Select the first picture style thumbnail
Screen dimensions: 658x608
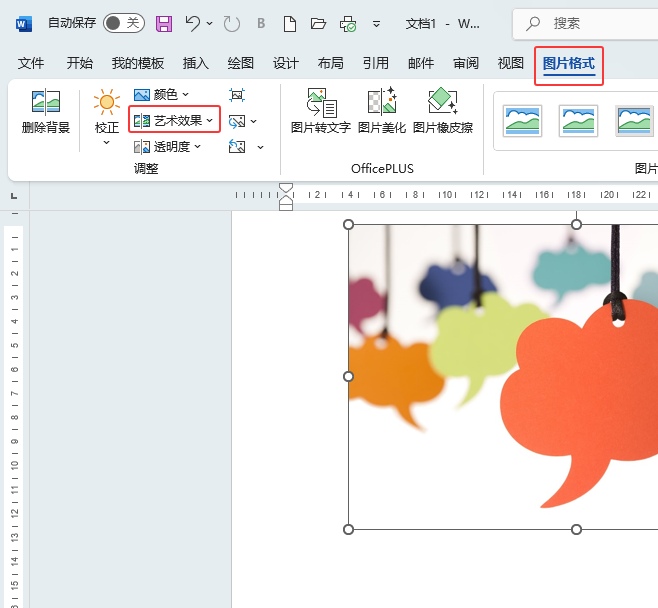click(x=523, y=121)
